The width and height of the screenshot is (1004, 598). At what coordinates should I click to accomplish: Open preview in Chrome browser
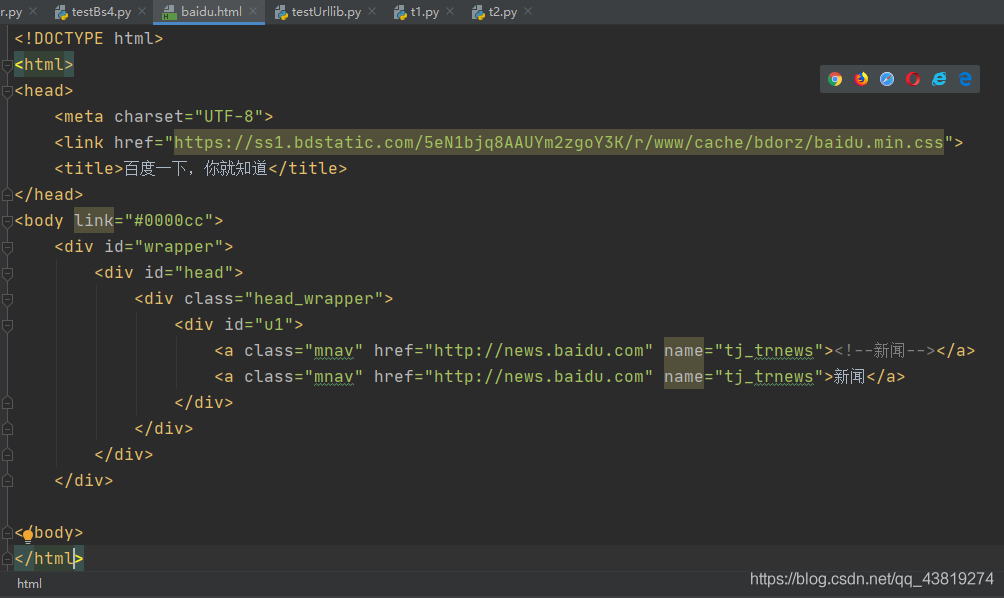(835, 79)
